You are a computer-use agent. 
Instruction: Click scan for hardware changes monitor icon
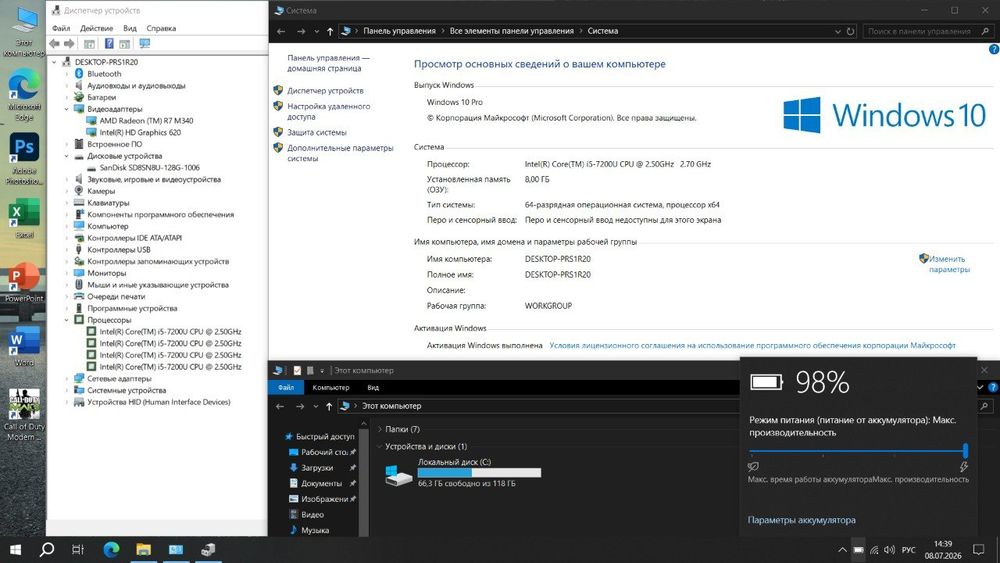145,43
